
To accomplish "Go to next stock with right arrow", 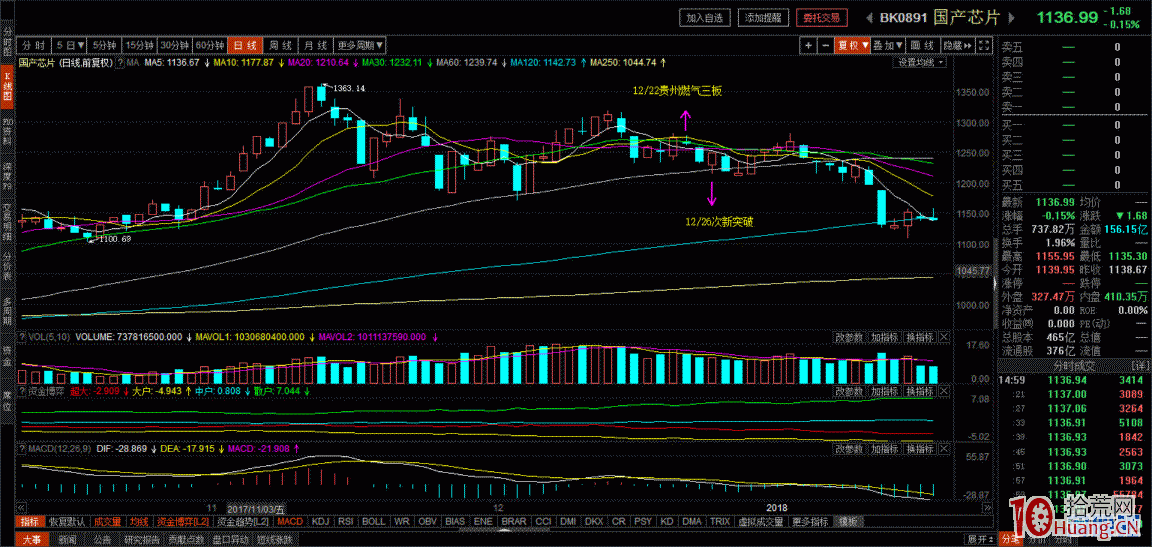I will pos(1010,18).
